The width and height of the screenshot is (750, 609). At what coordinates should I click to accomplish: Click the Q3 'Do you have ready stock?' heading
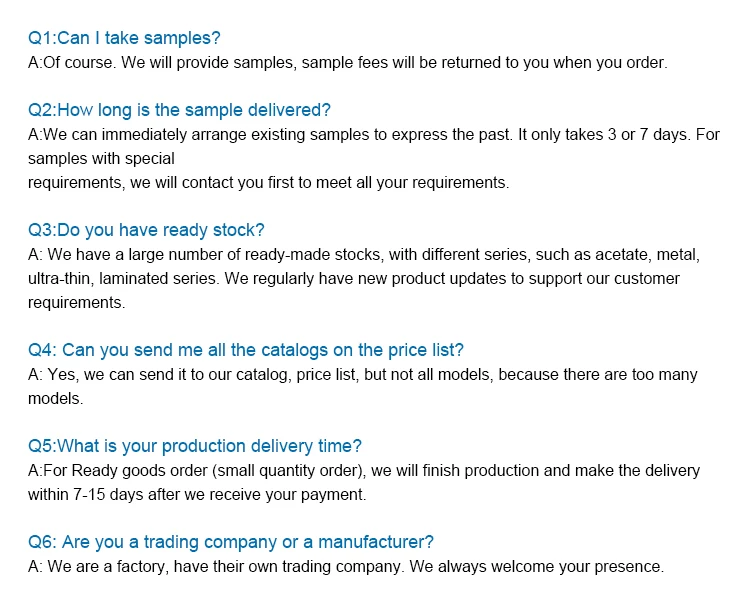pyautogui.click(x=146, y=230)
